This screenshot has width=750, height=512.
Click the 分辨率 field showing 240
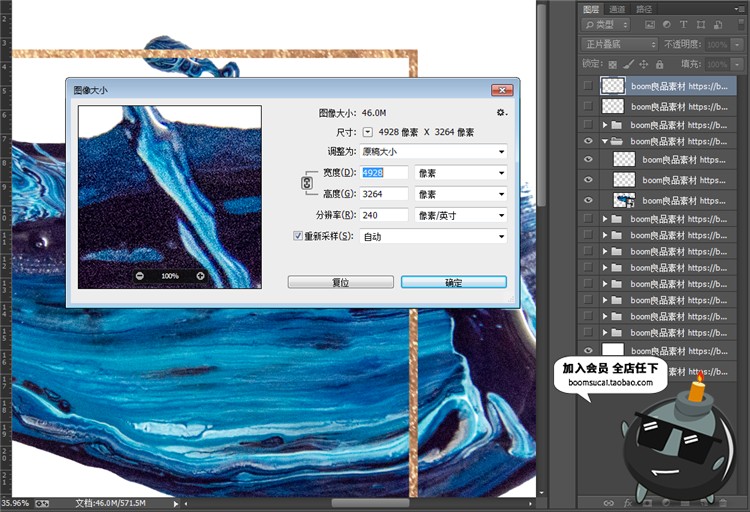pos(384,215)
